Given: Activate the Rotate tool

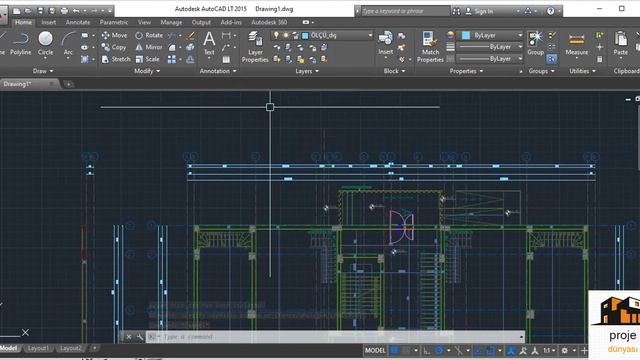Looking at the screenshot, I should pyautogui.click(x=149, y=36).
